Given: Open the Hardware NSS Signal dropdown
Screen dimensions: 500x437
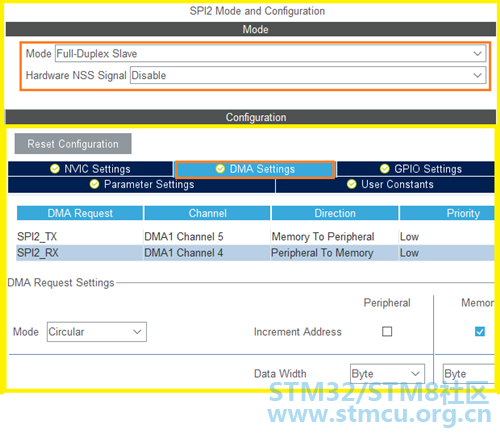Looking at the screenshot, I should tap(308, 75).
